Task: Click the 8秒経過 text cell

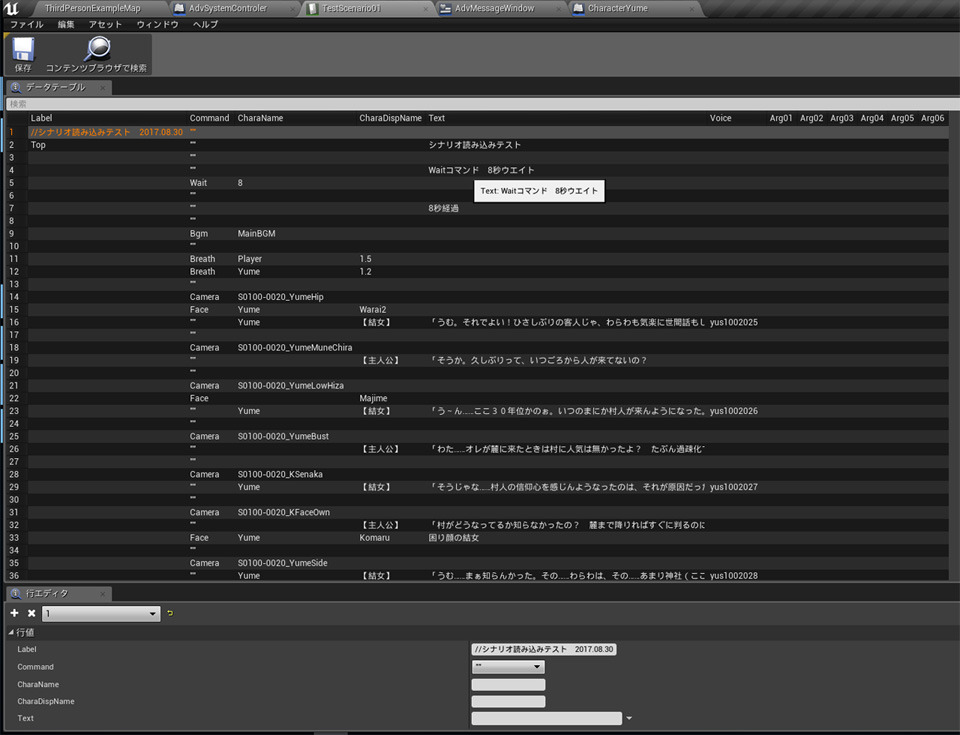Action: [443, 208]
